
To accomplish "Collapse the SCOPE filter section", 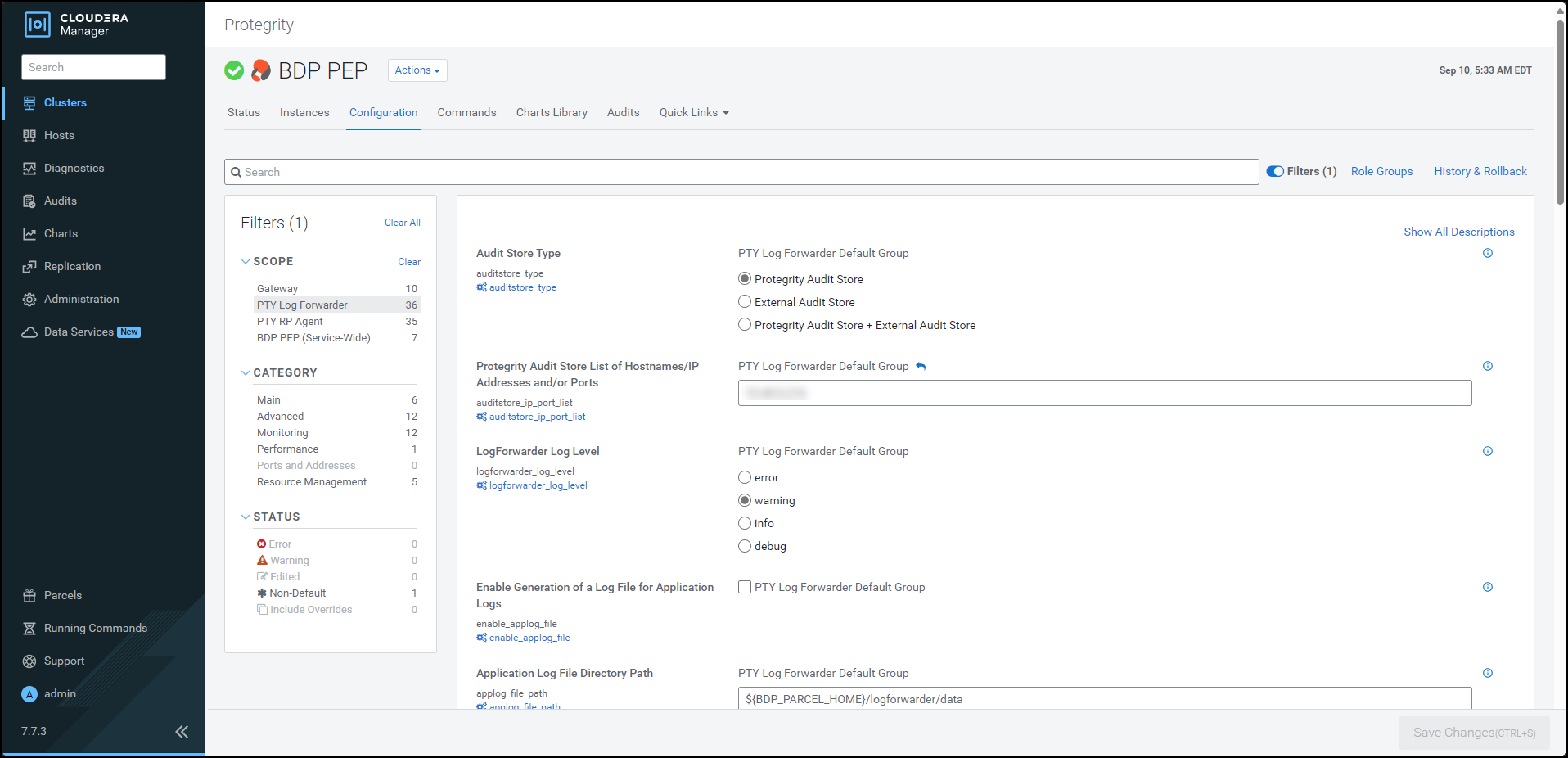I will point(246,261).
